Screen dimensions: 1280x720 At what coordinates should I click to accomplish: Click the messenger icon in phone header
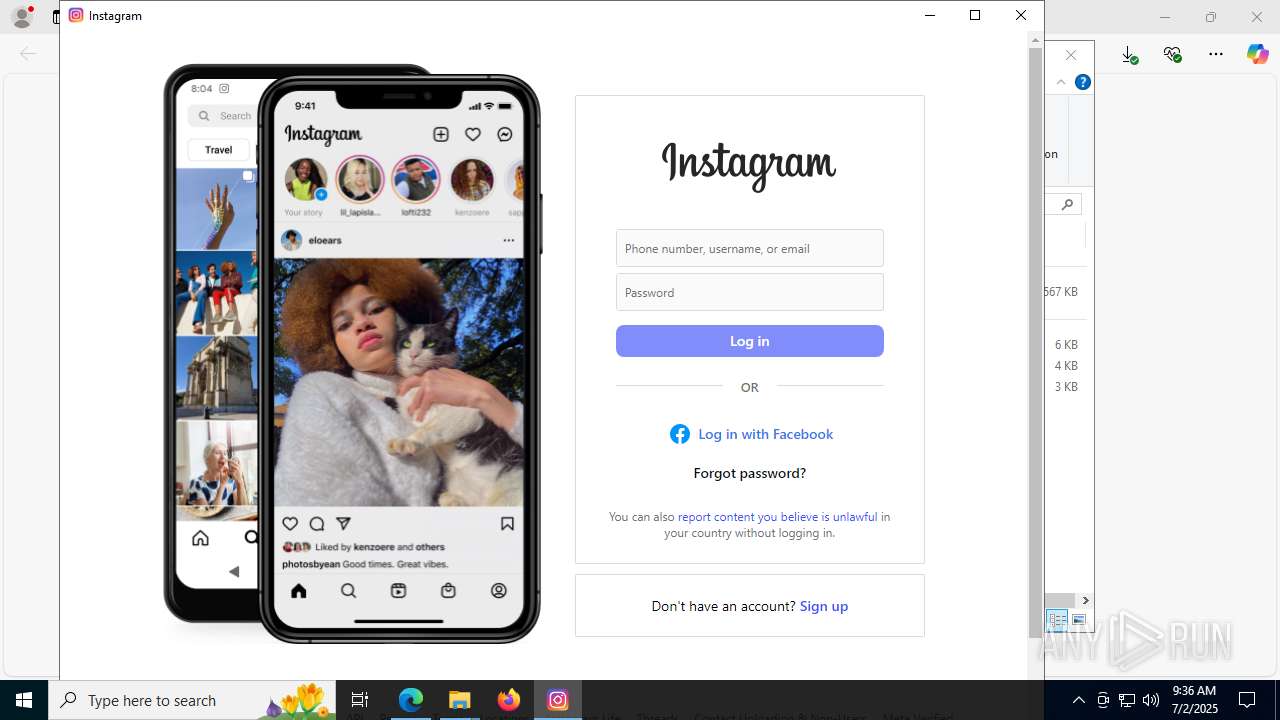click(x=505, y=134)
